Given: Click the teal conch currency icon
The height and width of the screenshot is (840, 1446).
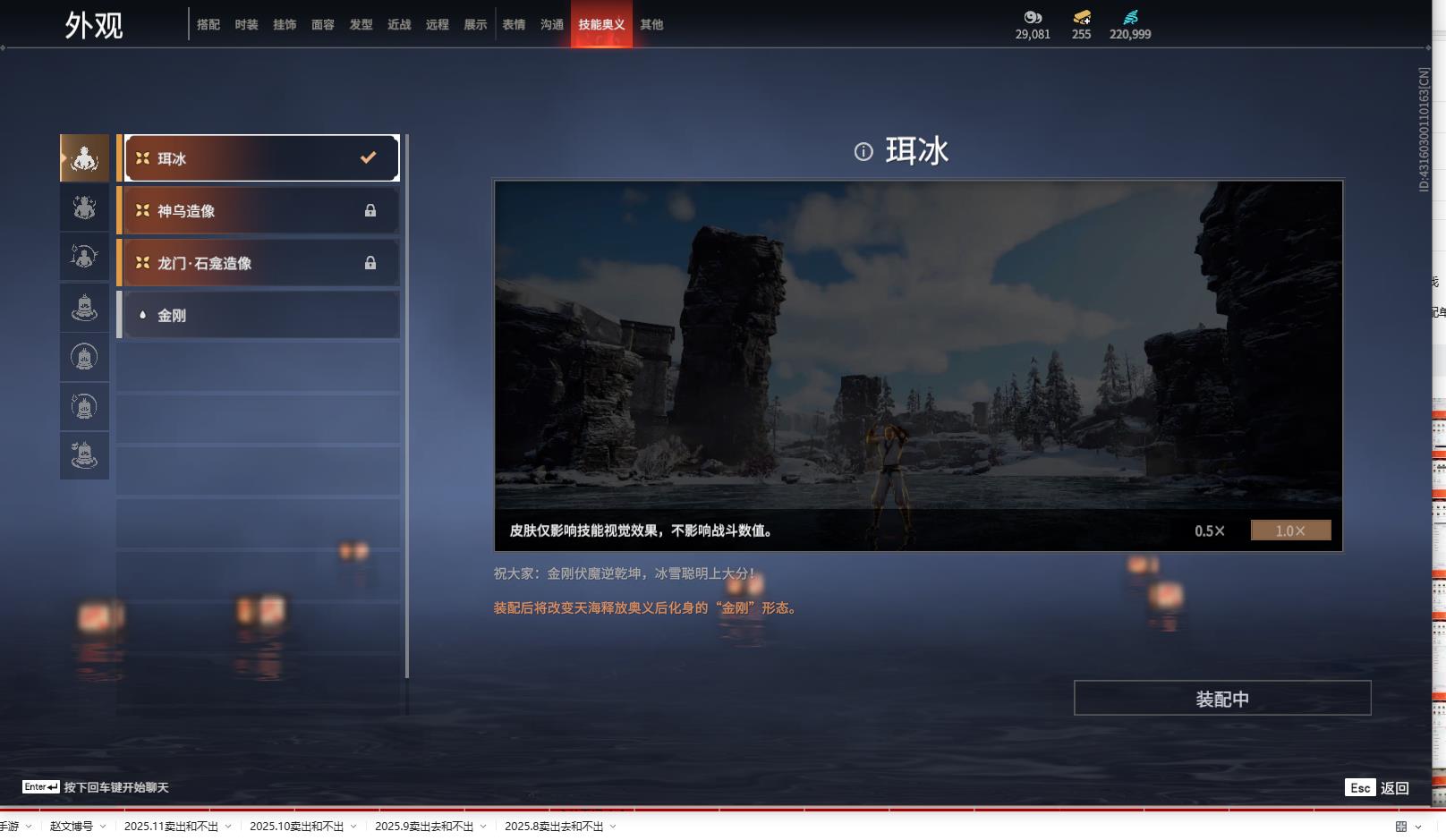Looking at the screenshot, I should tap(1130, 17).
